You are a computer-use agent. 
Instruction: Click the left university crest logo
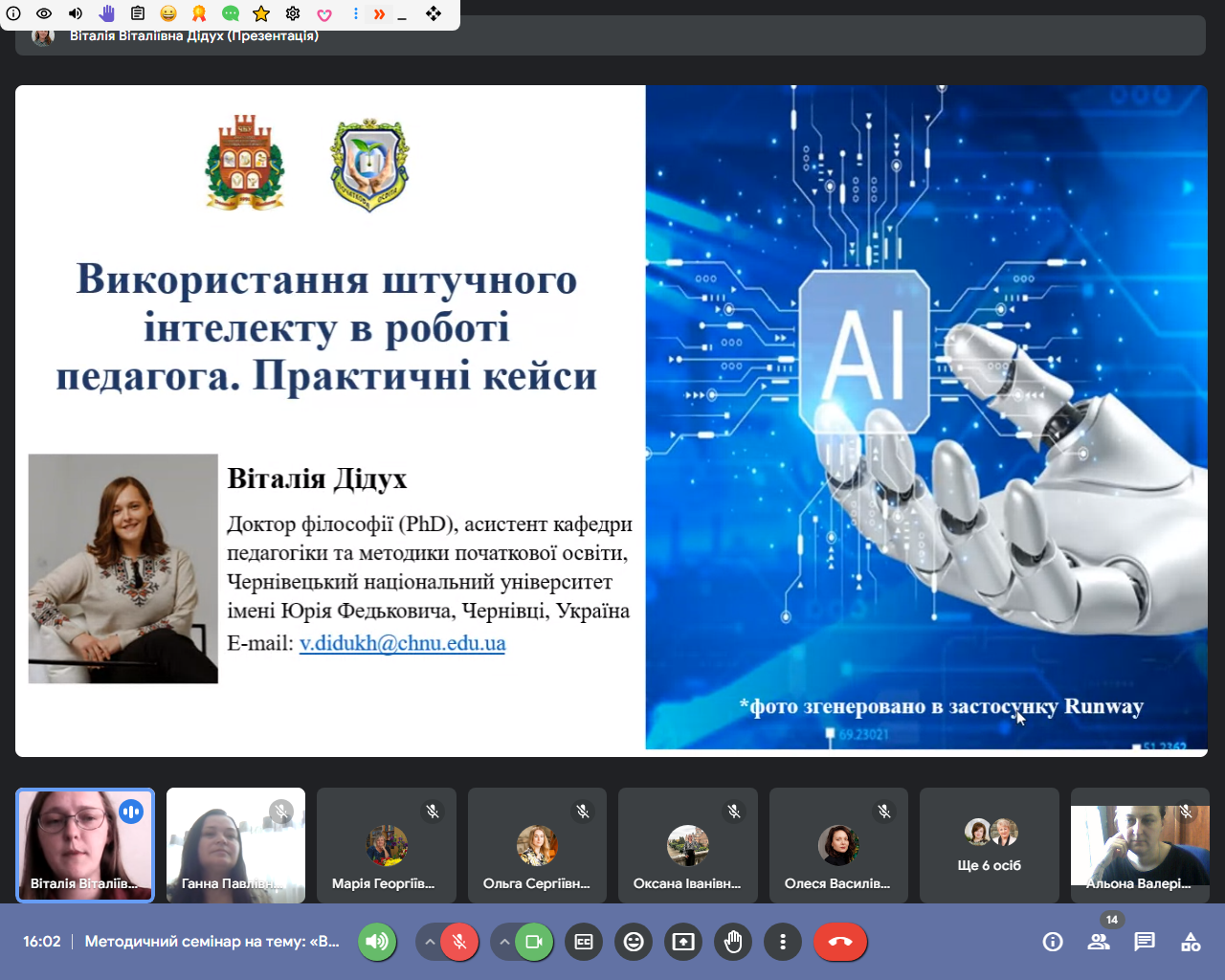245,162
